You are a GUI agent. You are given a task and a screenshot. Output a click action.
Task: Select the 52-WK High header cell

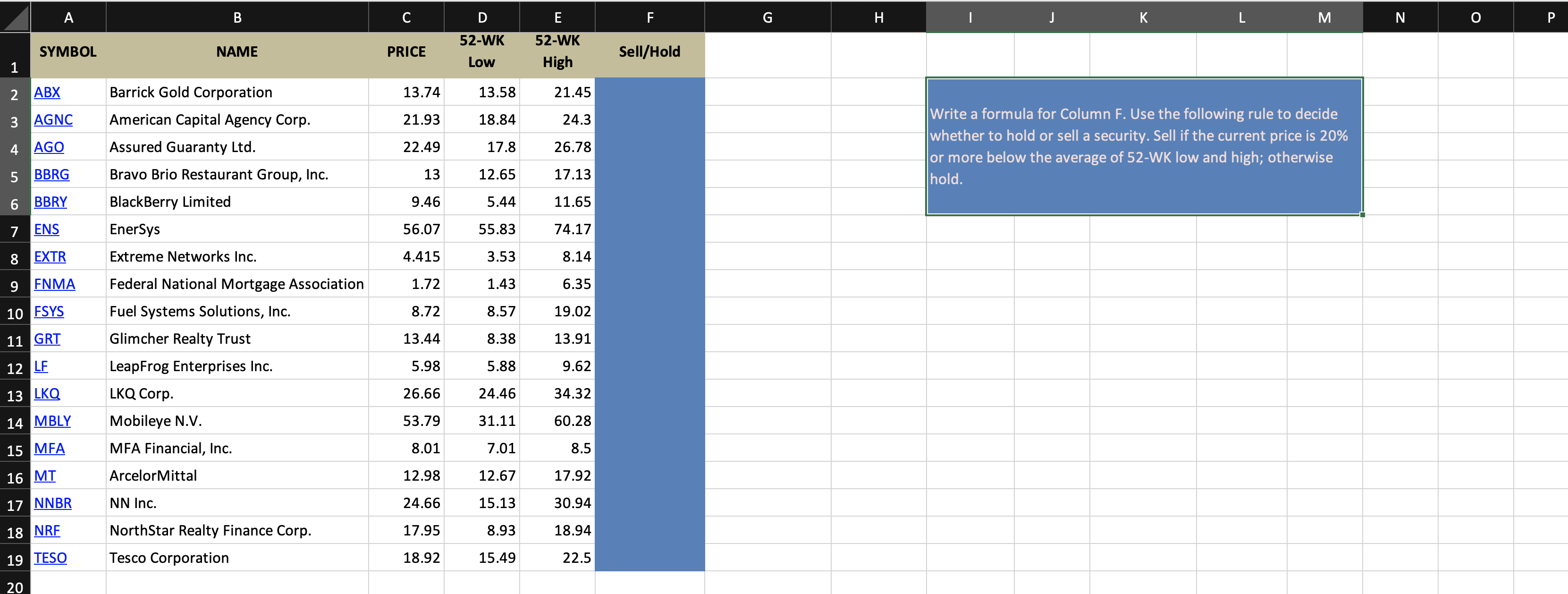(557, 55)
